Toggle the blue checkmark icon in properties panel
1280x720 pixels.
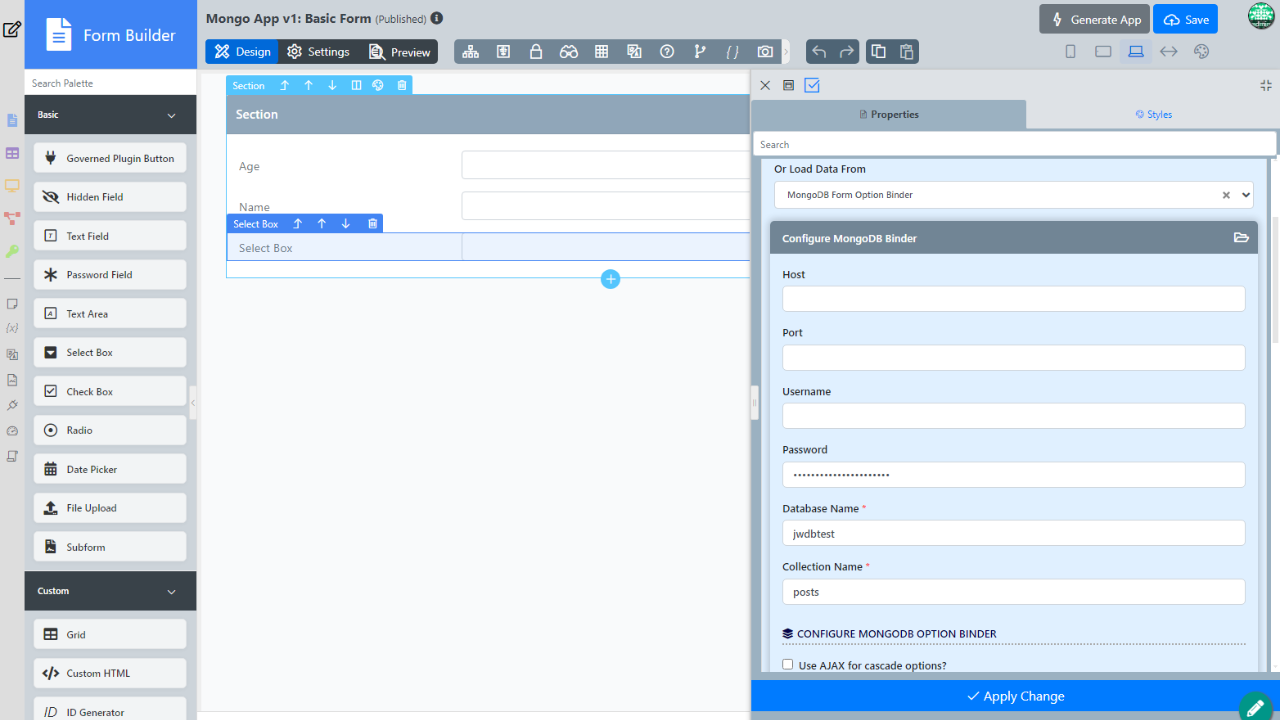coord(812,86)
